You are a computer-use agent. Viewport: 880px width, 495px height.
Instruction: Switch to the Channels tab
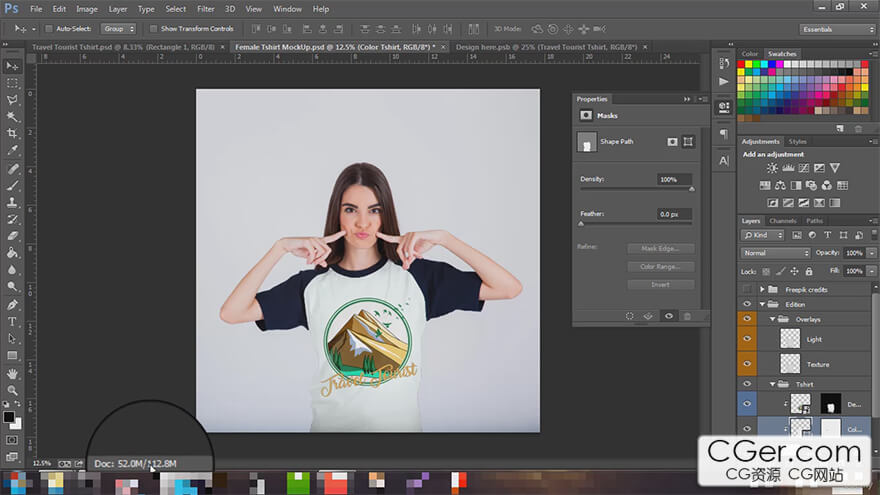point(782,221)
